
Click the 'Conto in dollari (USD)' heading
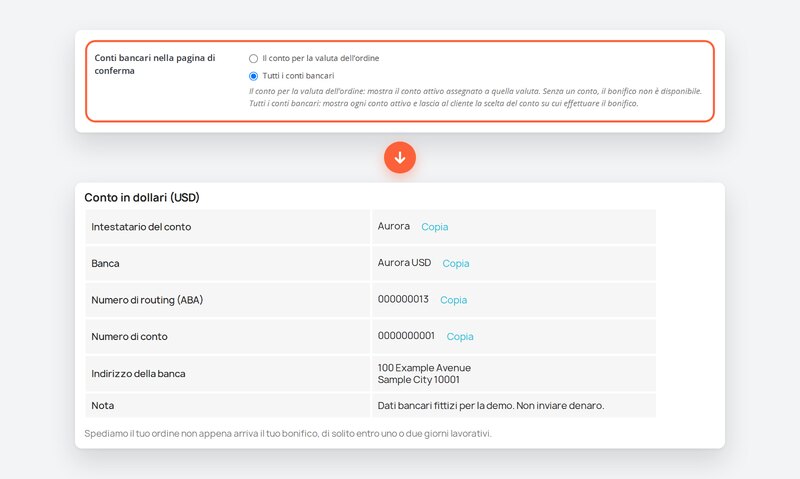(142, 197)
